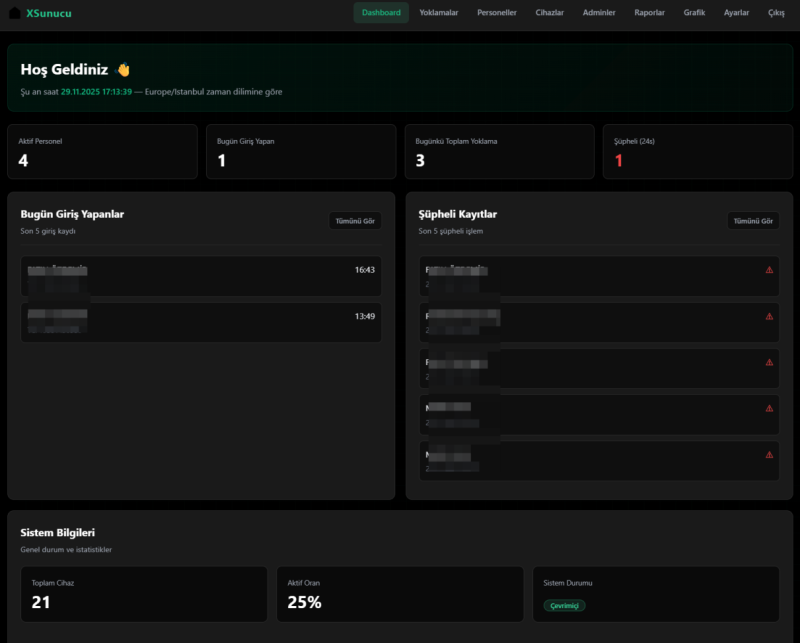Click warning icon on third suspicious record
This screenshot has width=800, height=643.
click(x=769, y=362)
